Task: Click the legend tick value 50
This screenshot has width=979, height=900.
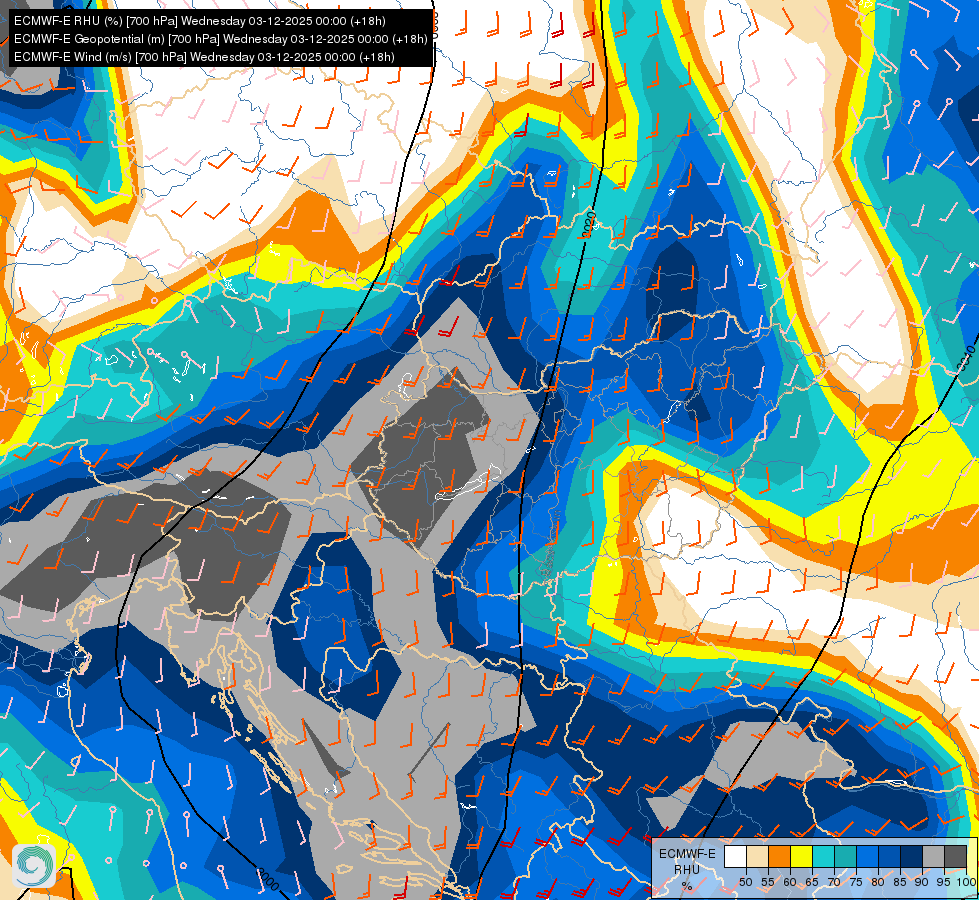Action: (x=746, y=882)
